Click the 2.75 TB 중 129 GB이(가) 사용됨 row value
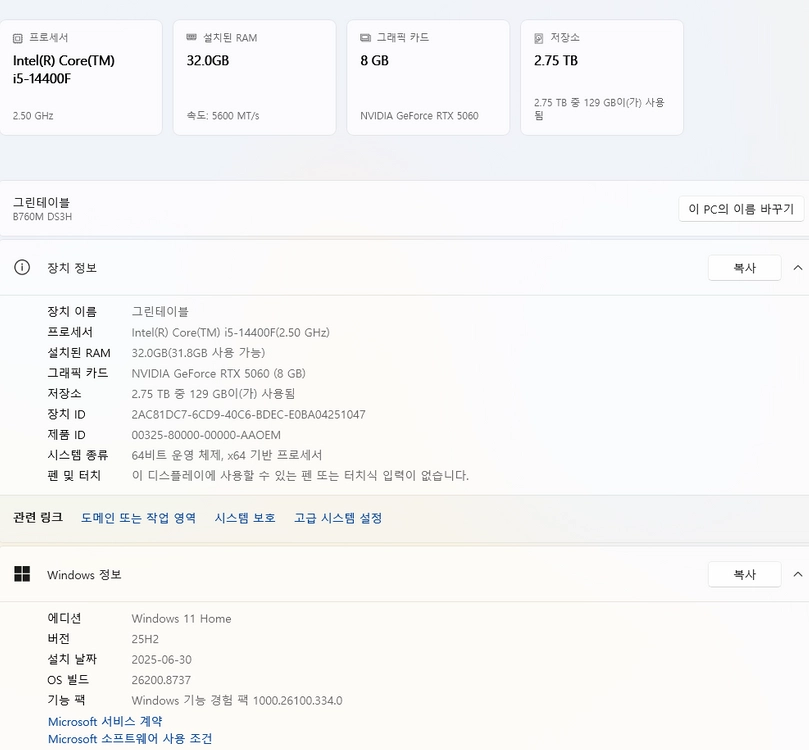Image resolution: width=809 pixels, height=750 pixels. 213,394
